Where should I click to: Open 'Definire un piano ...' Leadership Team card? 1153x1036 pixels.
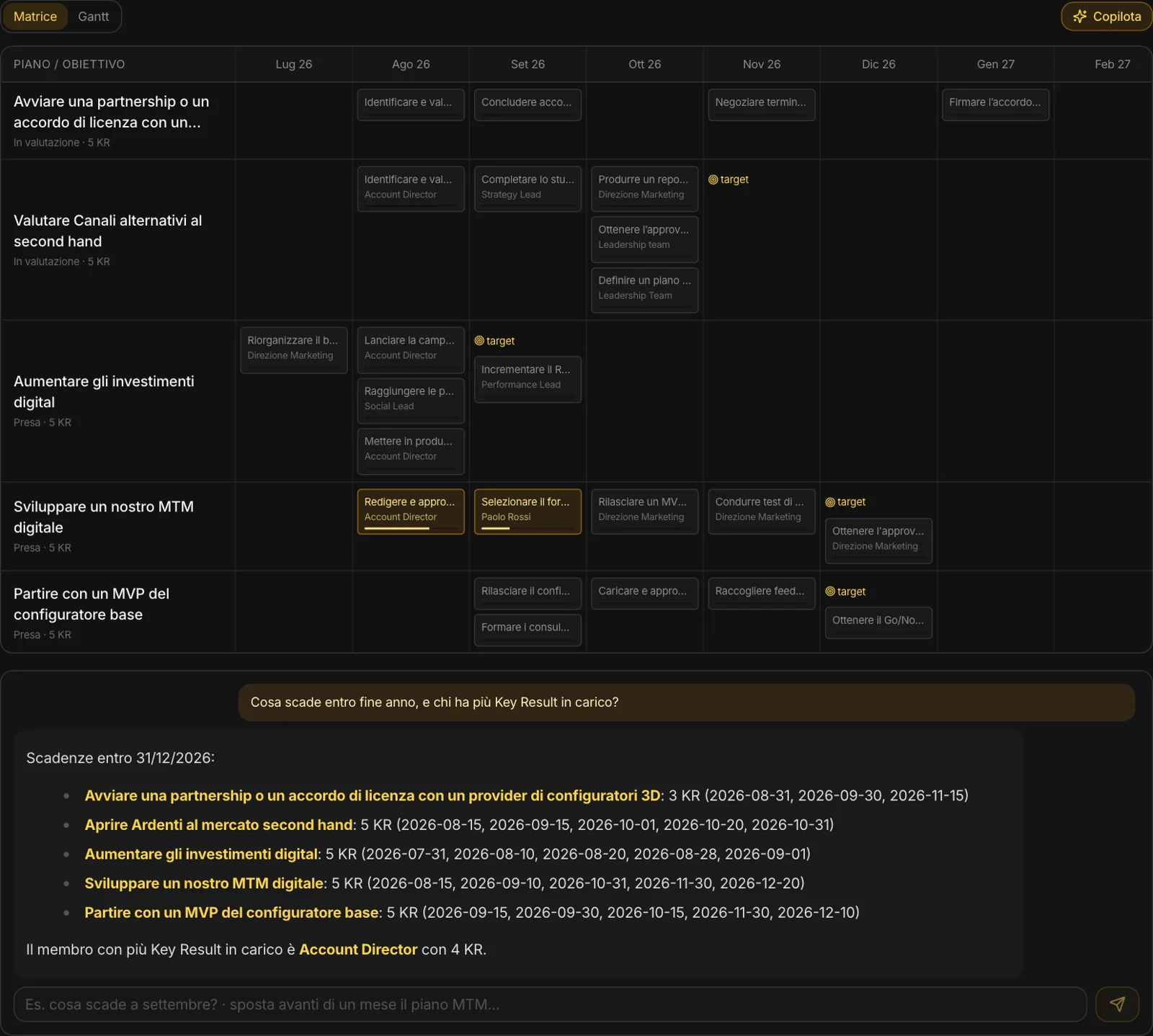(645, 290)
